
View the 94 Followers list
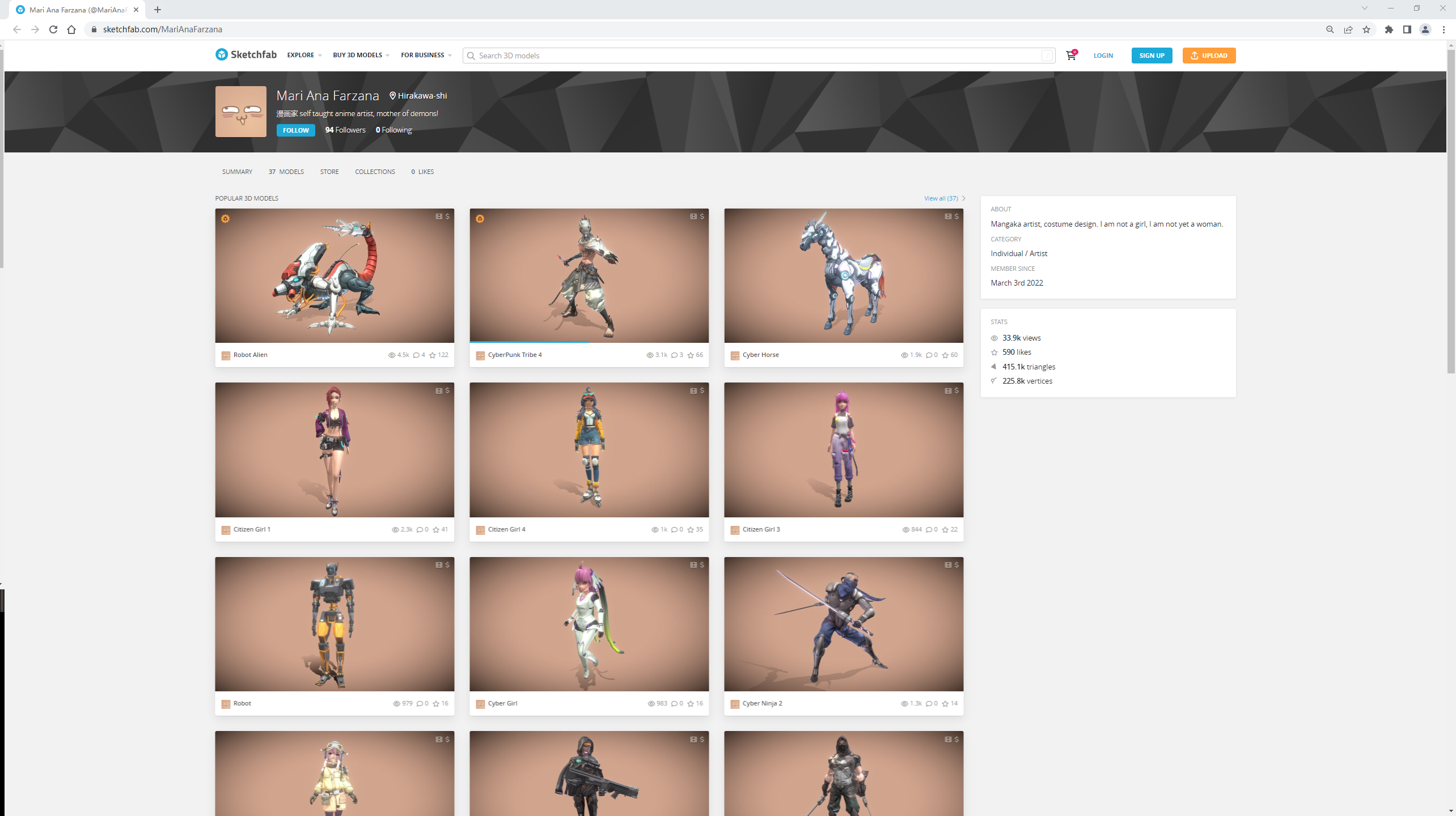coord(345,130)
